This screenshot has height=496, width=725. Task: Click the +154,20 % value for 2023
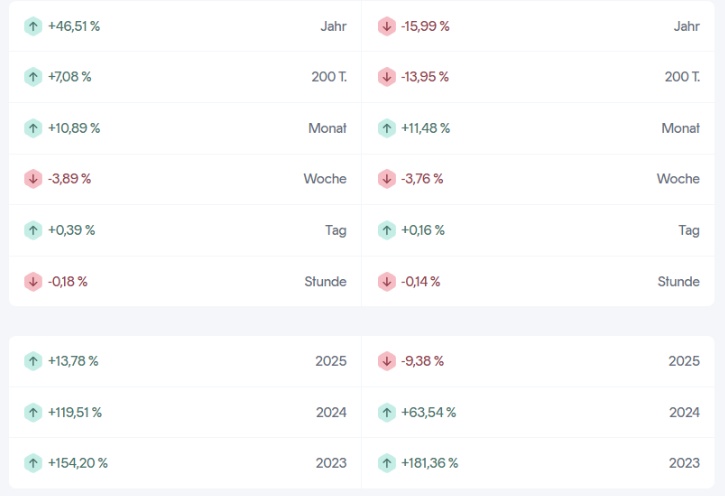pyautogui.click(x=78, y=463)
